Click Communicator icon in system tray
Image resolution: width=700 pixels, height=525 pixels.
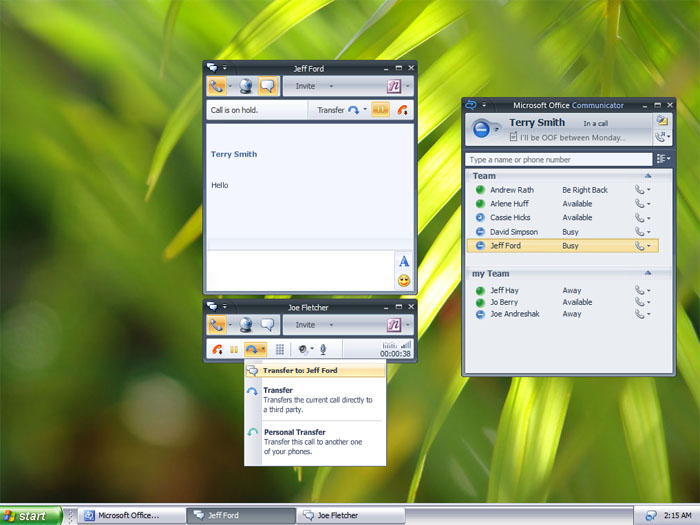tap(651, 516)
